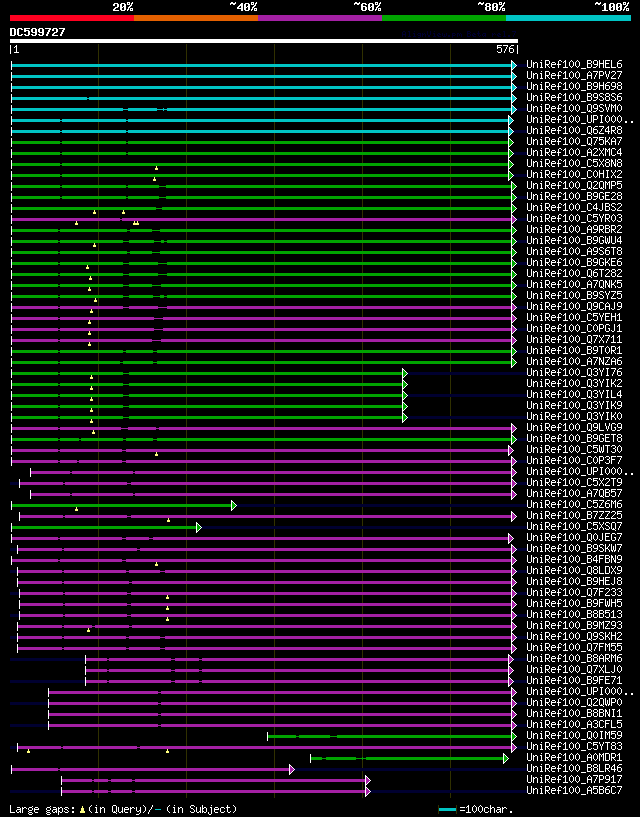
Task: Select the green arrowhead on the Q3YI76 alignment
Action: pyautogui.click(x=405, y=373)
